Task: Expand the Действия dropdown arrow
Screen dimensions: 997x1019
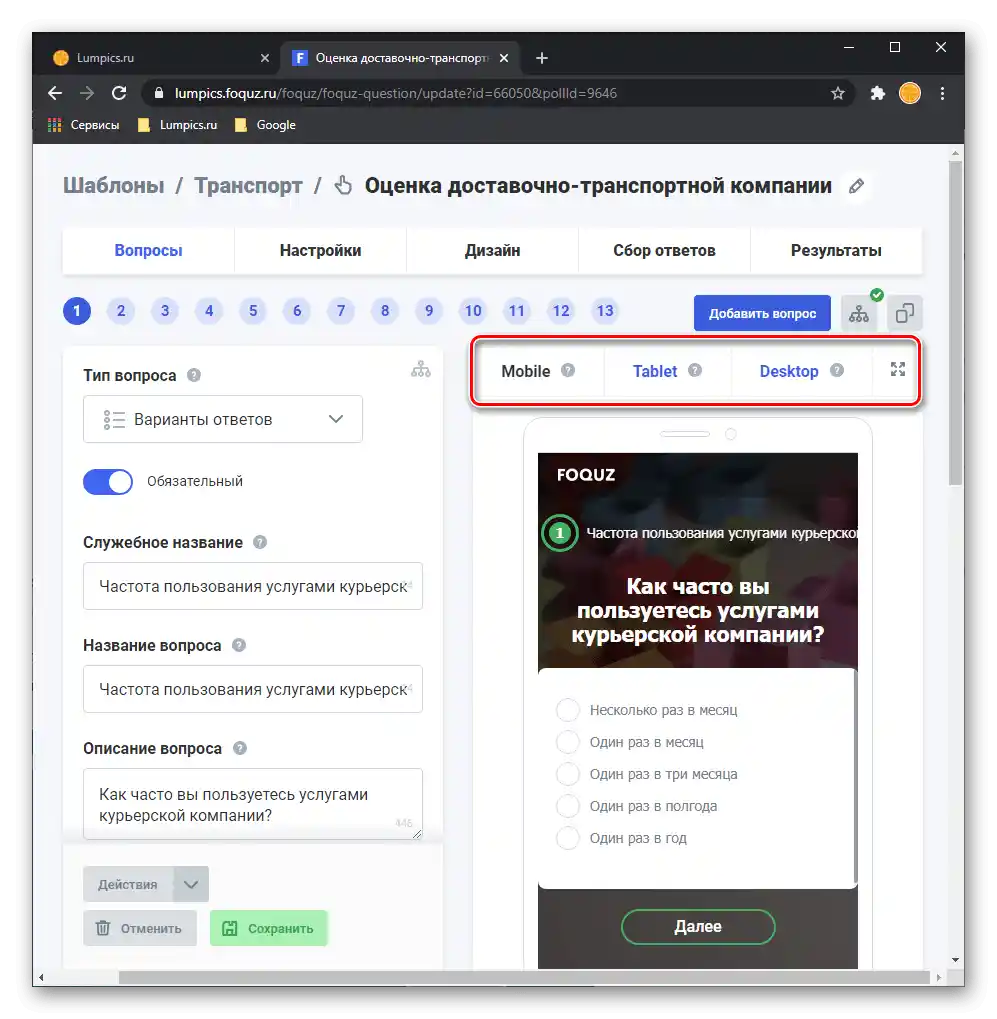Action: click(191, 884)
